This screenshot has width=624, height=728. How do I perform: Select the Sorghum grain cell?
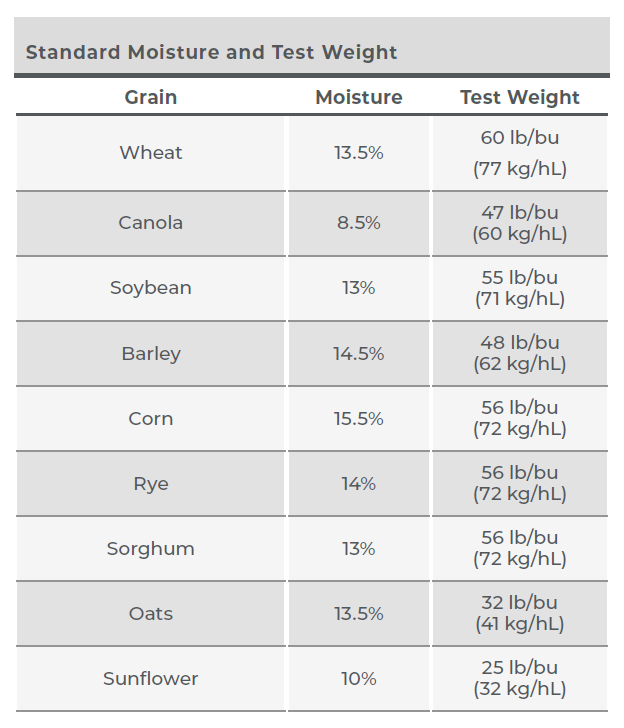pyautogui.click(x=151, y=548)
